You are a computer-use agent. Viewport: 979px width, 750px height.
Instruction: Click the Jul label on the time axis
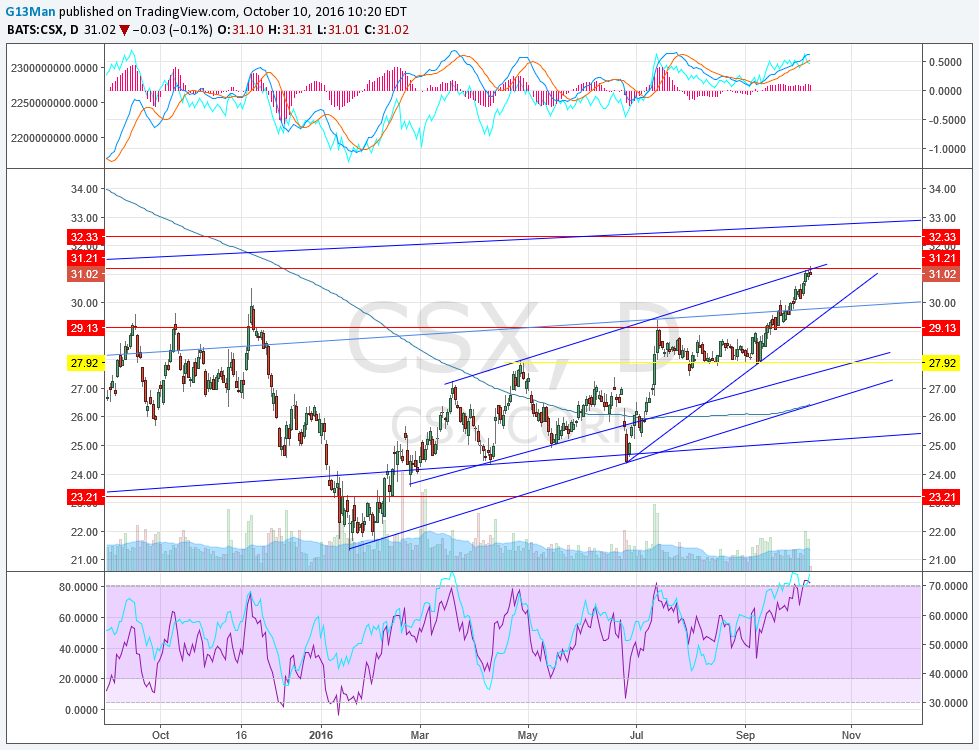(x=636, y=735)
